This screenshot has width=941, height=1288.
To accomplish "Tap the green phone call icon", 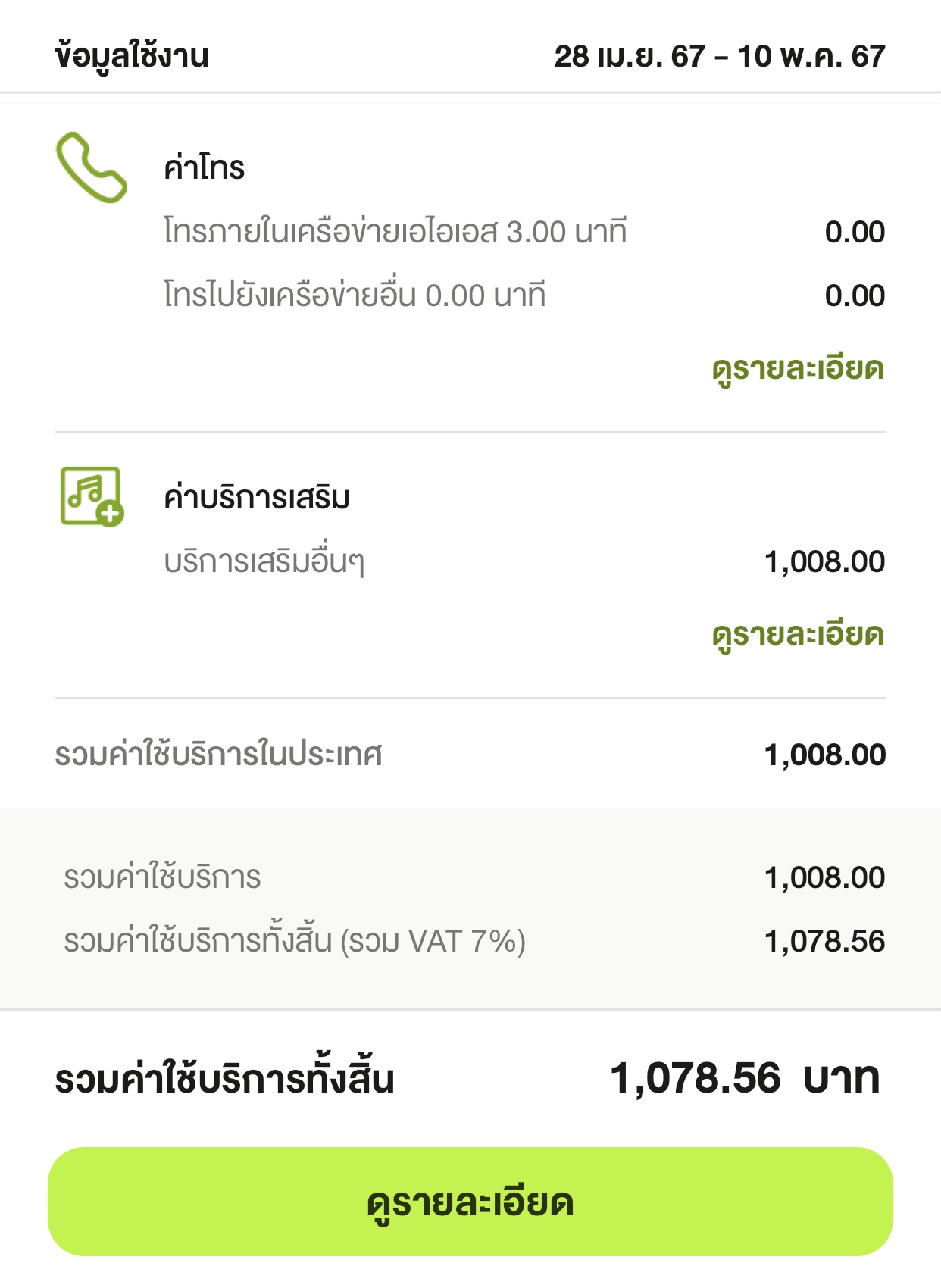I will point(92,167).
